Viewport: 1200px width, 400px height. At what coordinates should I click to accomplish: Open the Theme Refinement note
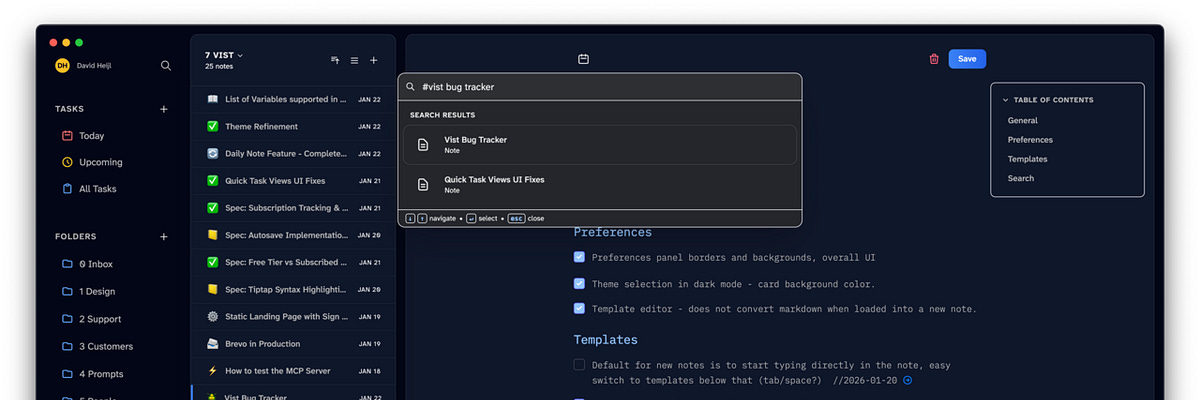[293, 127]
